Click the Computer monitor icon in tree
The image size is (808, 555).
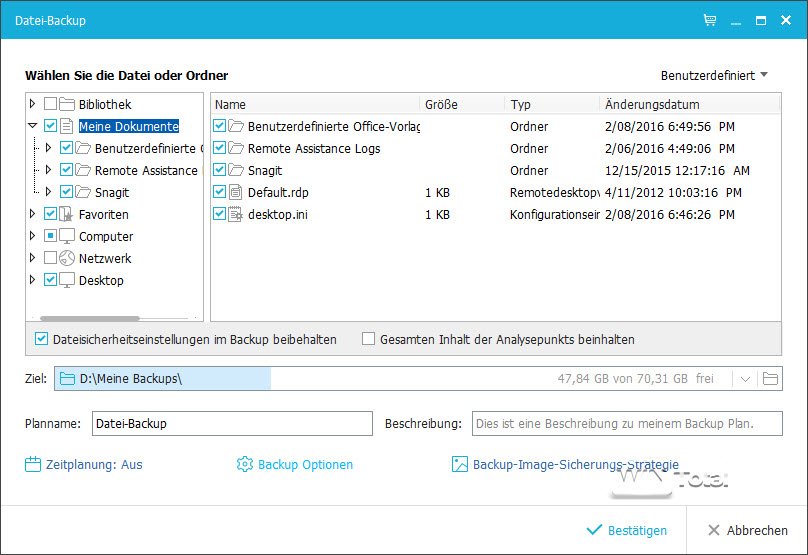[67, 236]
